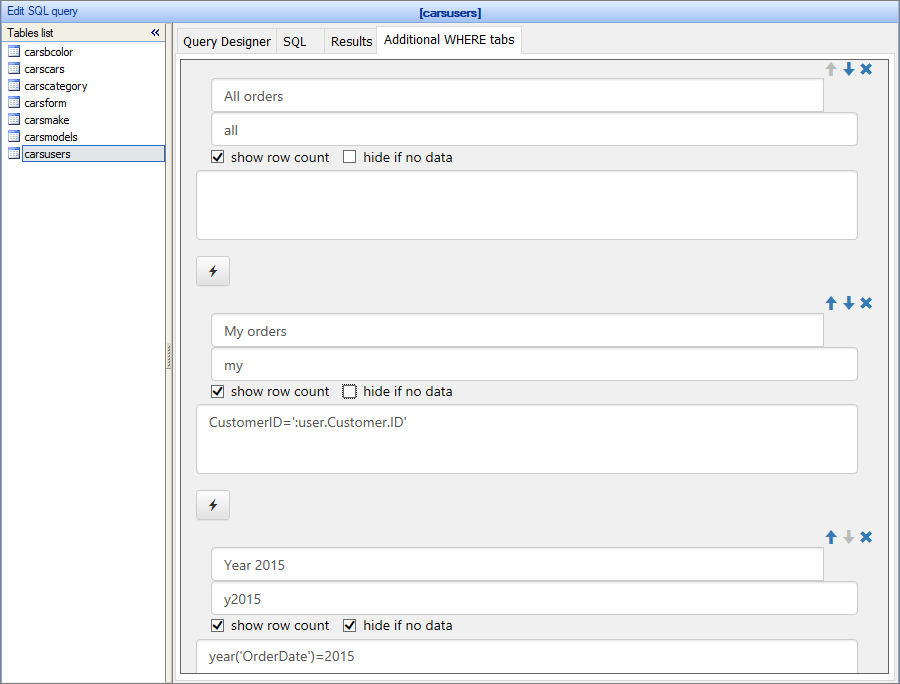Click the lightning button under All orders
Screen dimensions: 900x684
point(212,271)
